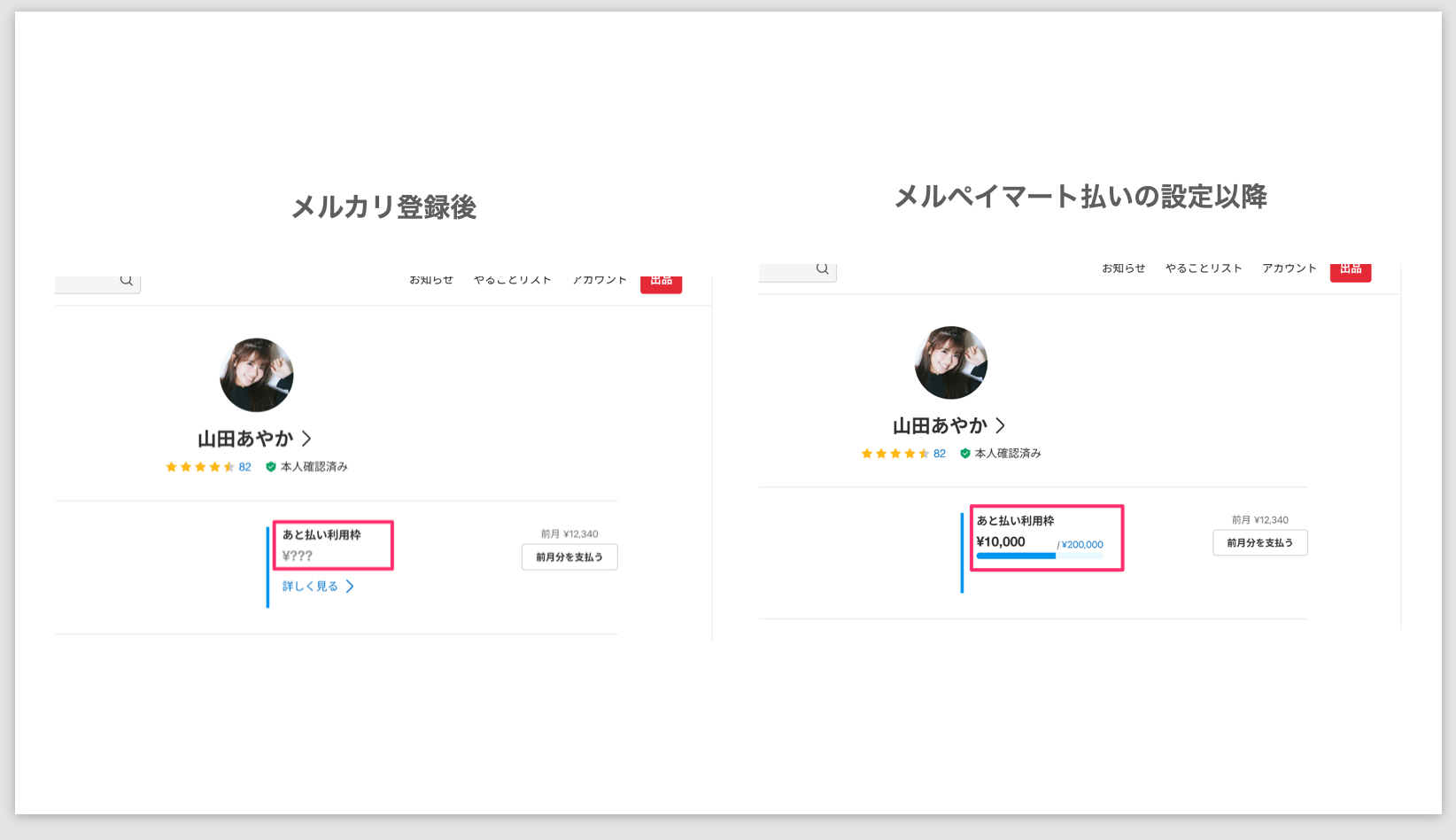Click the star rating 82 in right mockup
This screenshot has height=840, width=1456.
pos(903,454)
